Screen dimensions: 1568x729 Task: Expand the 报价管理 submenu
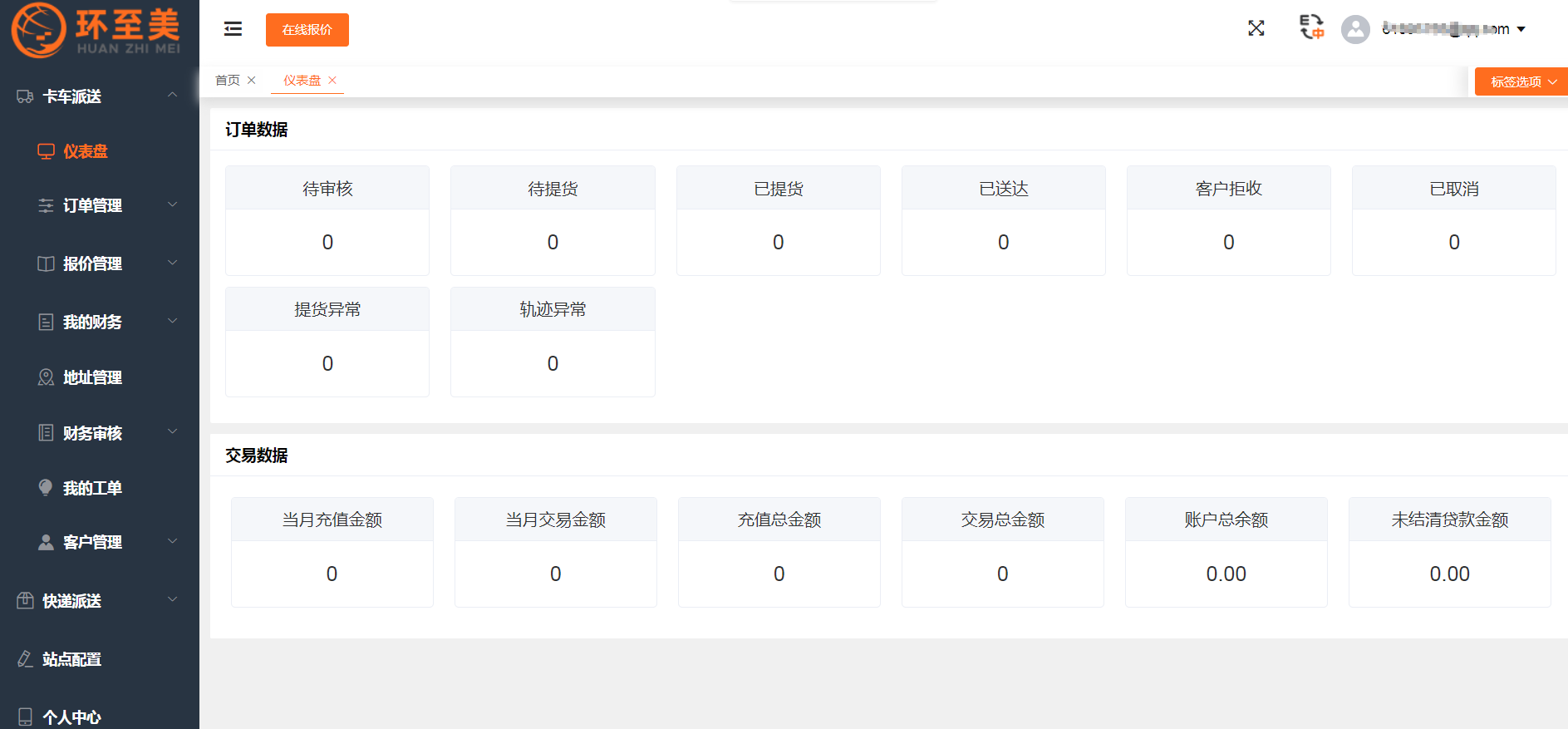(172, 263)
